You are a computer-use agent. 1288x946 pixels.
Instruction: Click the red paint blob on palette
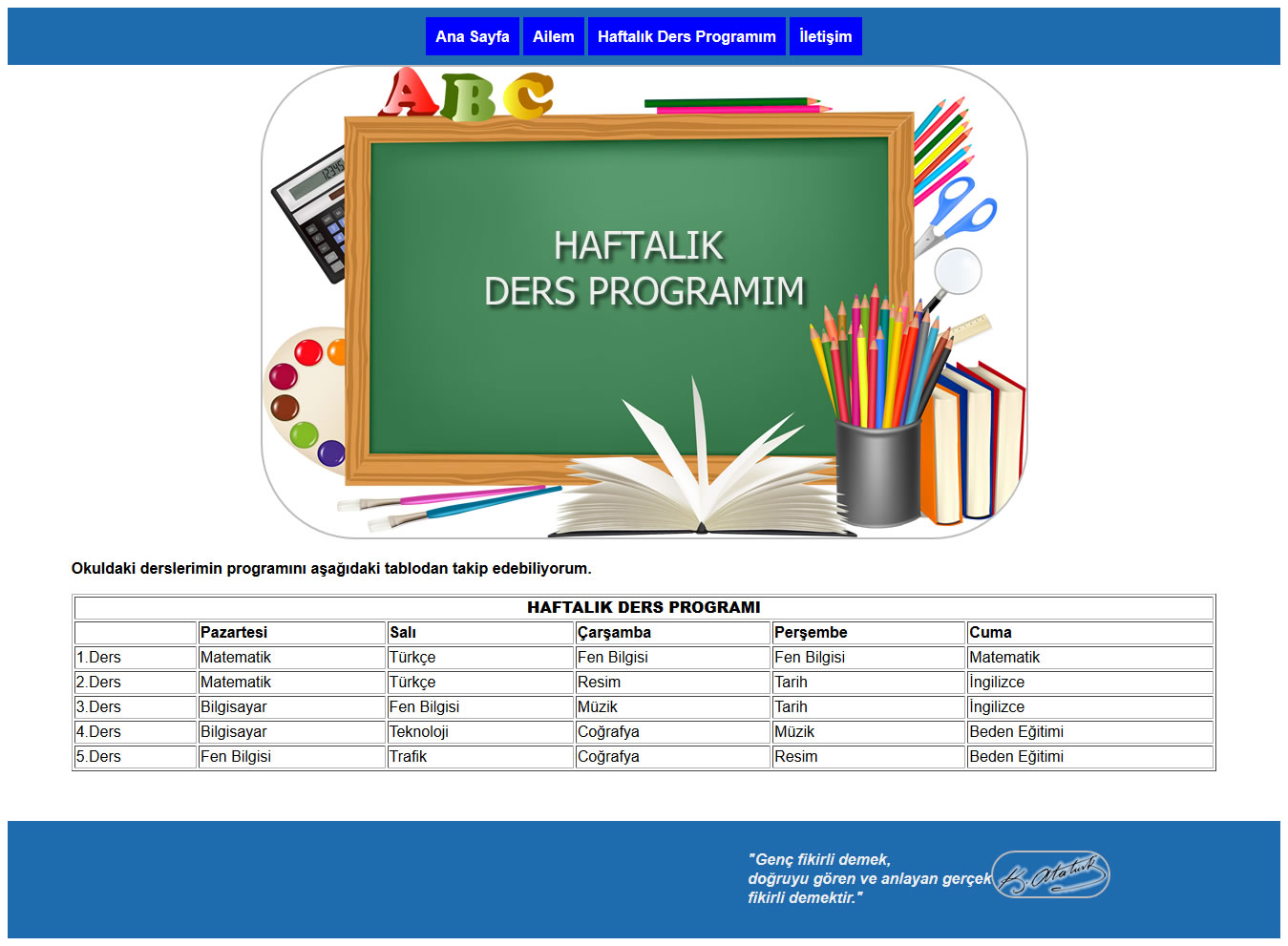(307, 352)
